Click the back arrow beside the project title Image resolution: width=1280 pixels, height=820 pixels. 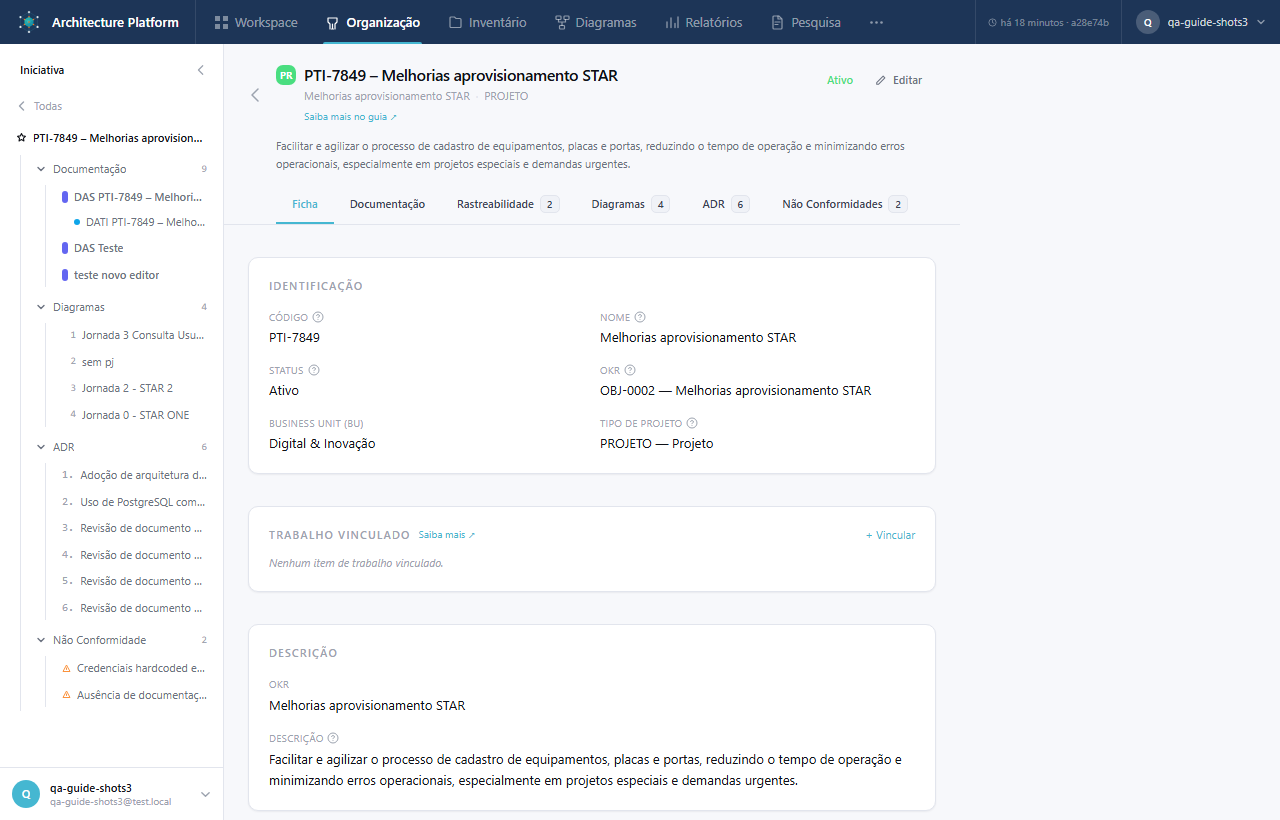255,95
